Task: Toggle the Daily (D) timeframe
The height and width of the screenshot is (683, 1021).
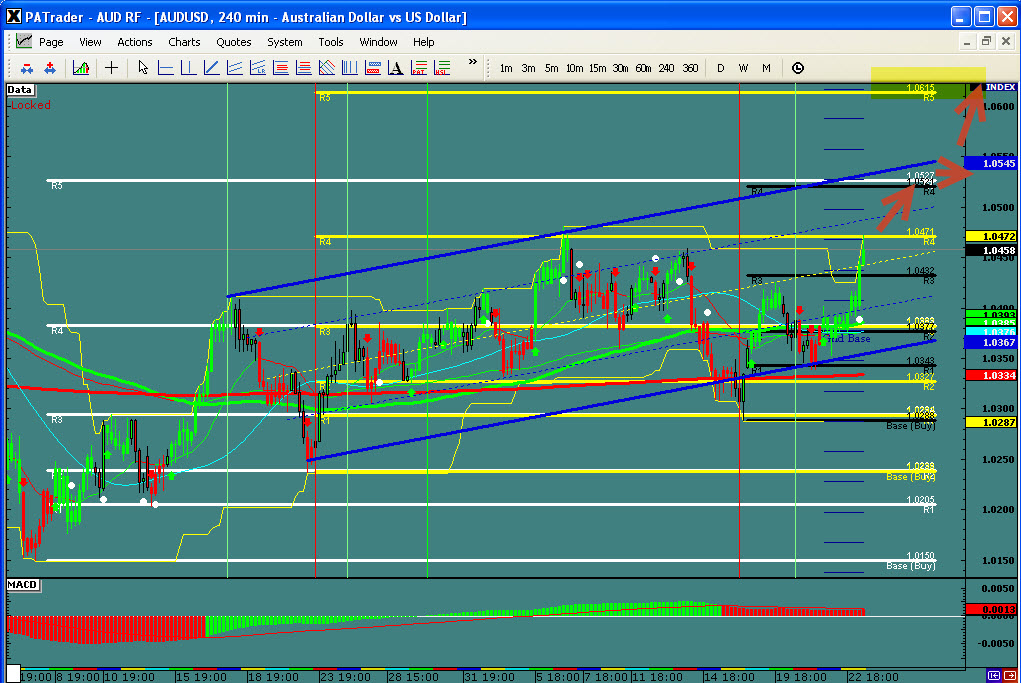Action: [x=720, y=68]
